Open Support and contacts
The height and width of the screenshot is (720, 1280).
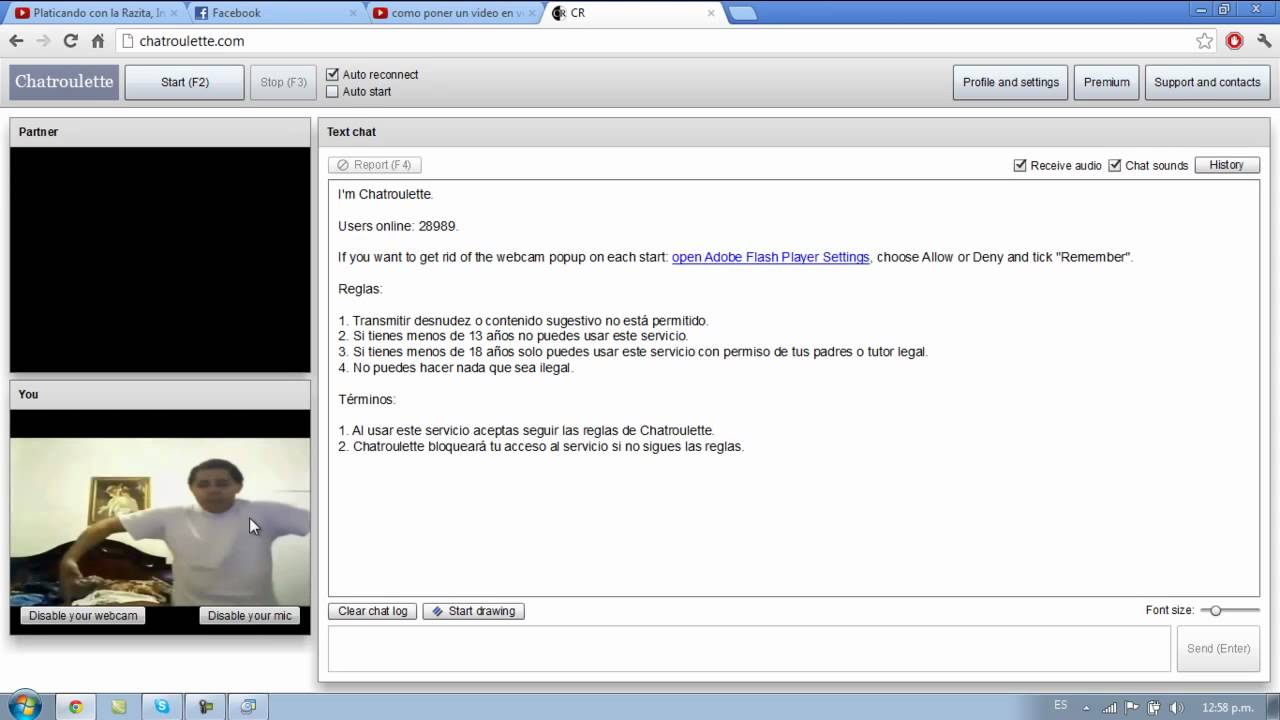pos(1207,82)
